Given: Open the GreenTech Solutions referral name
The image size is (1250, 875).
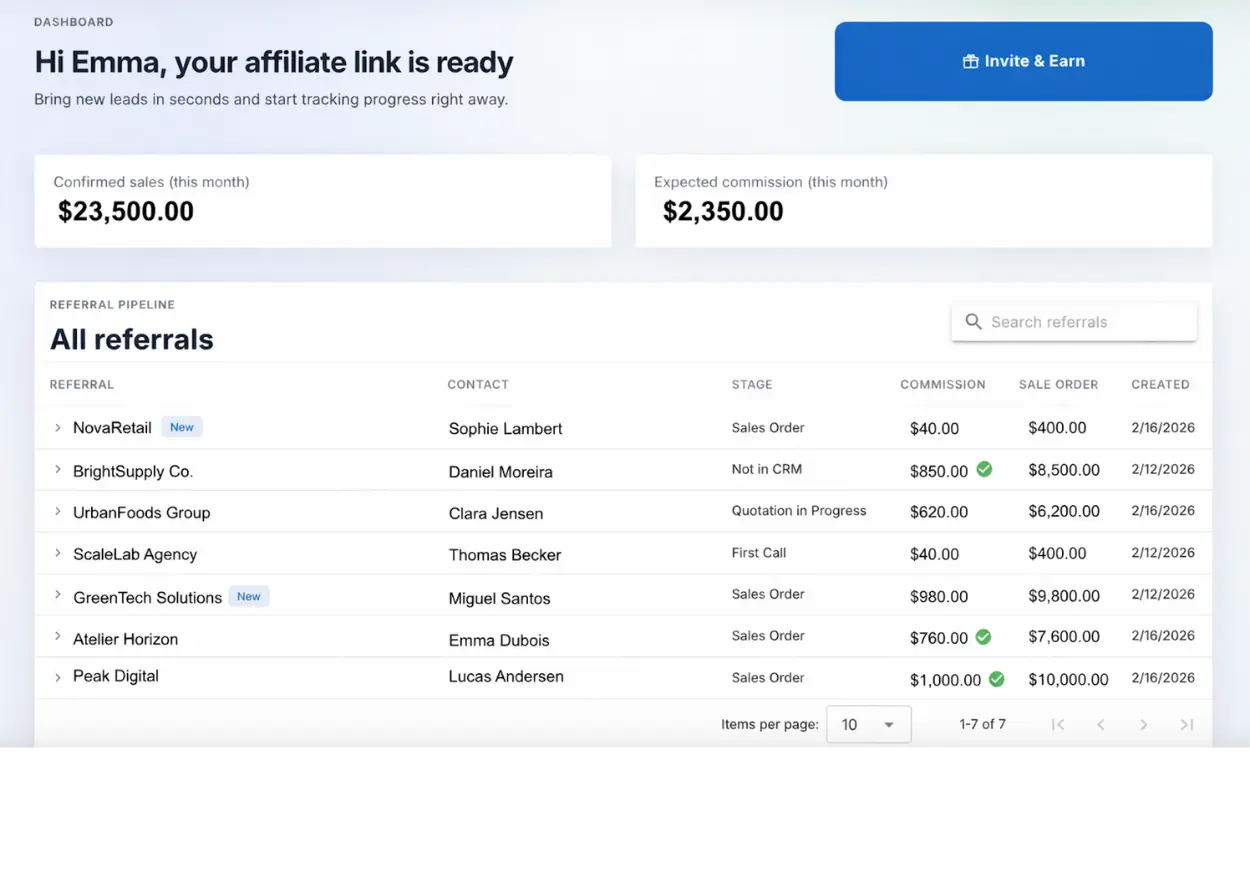Looking at the screenshot, I should click(147, 598).
